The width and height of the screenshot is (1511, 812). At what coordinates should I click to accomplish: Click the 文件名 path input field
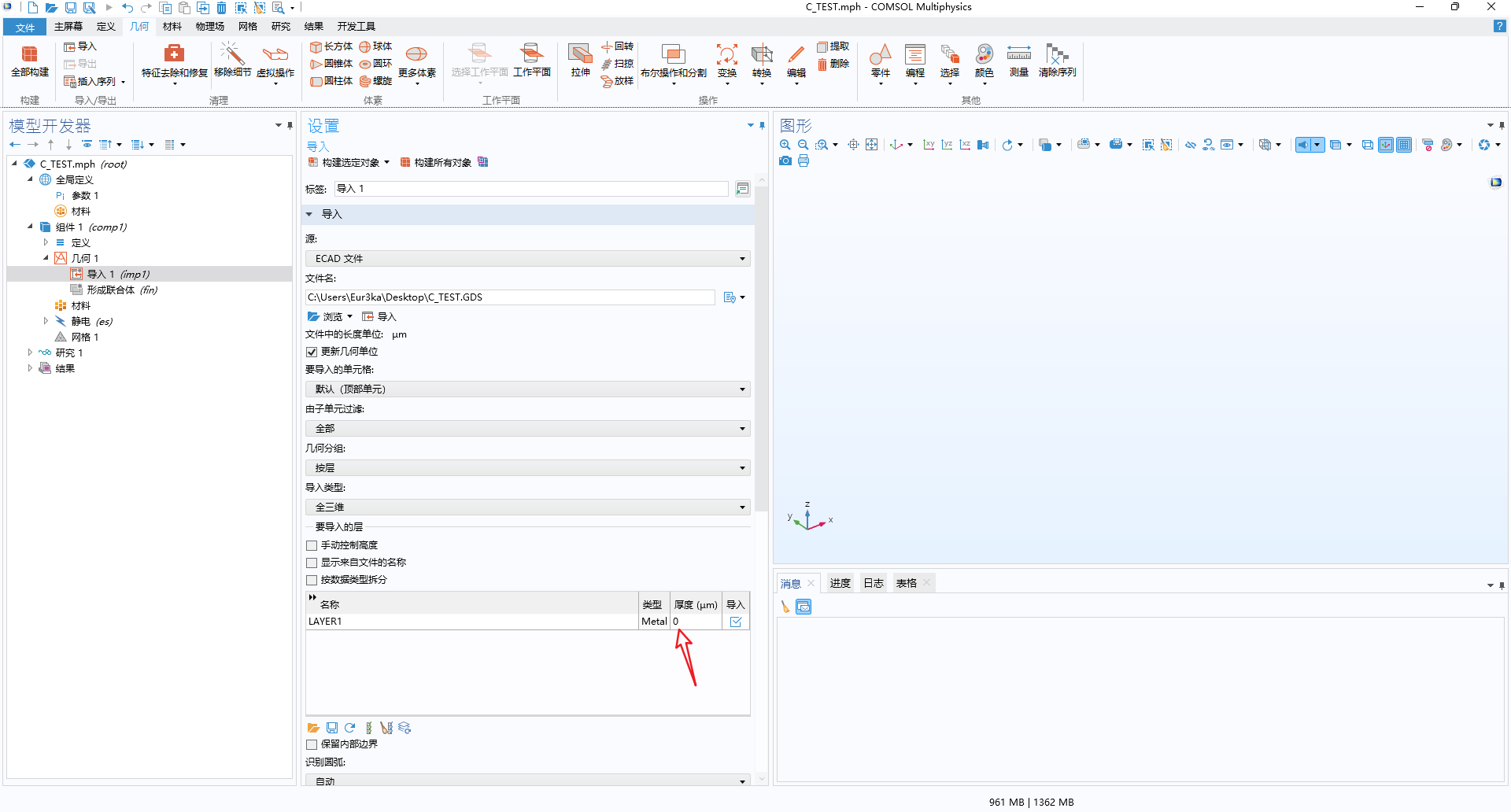[510, 297]
